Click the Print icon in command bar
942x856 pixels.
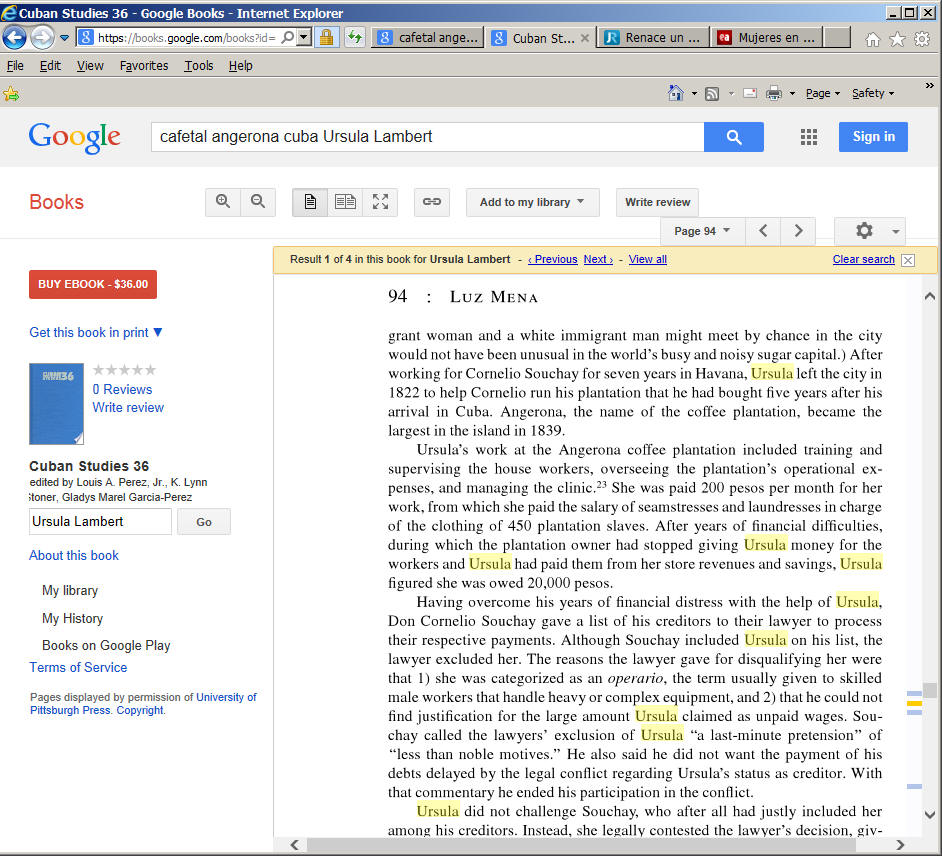(x=774, y=93)
